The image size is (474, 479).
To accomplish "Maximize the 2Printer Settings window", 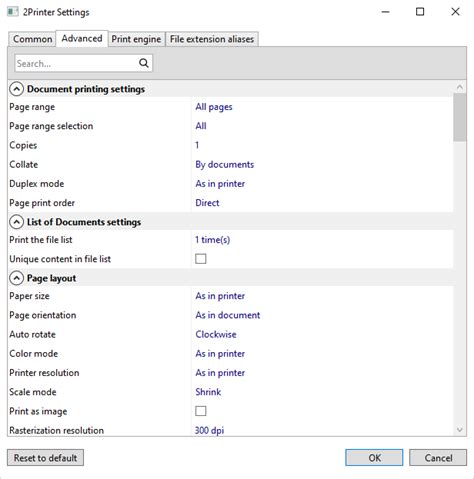I will pos(420,12).
